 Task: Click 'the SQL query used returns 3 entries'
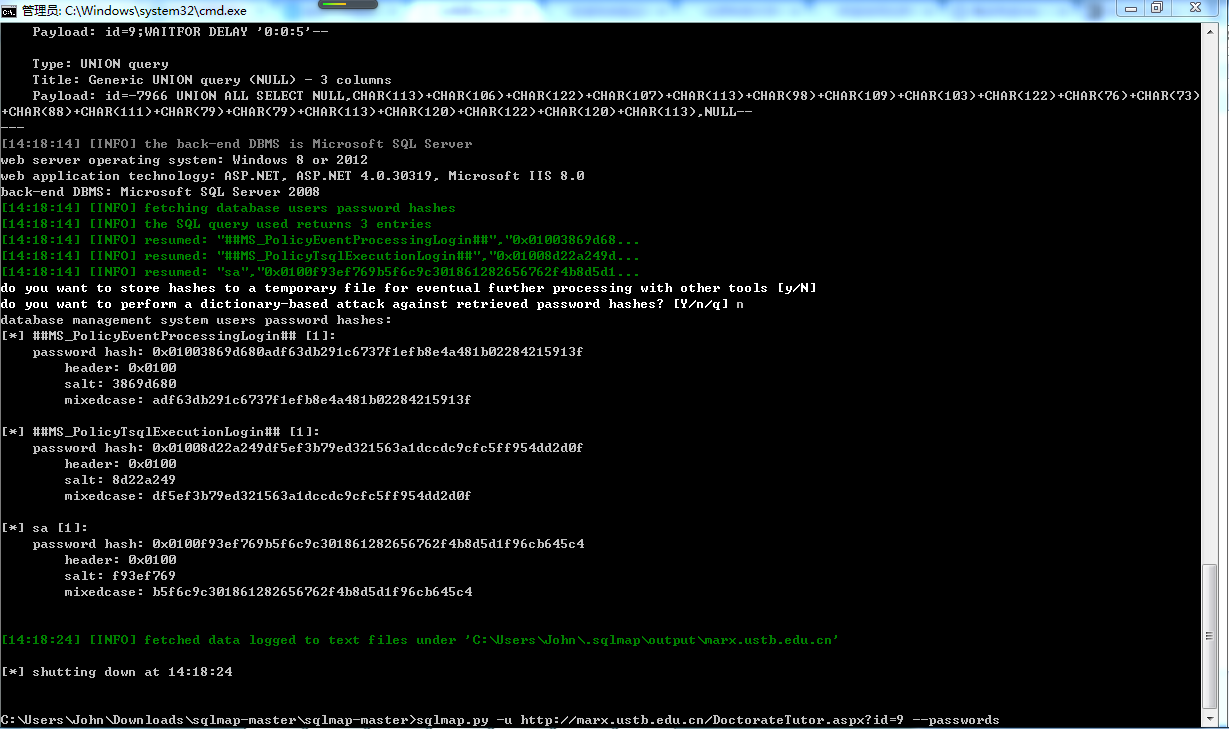(x=216, y=224)
